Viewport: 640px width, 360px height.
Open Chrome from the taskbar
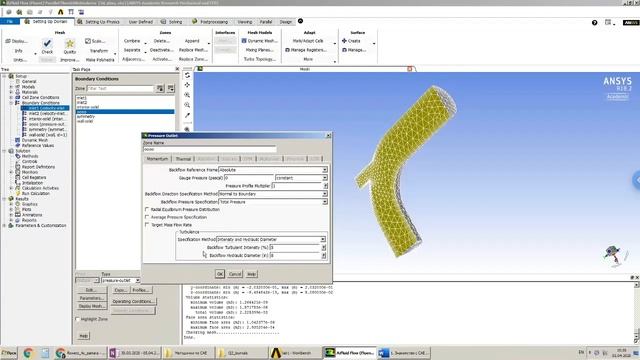pyautogui.click(x=28, y=353)
